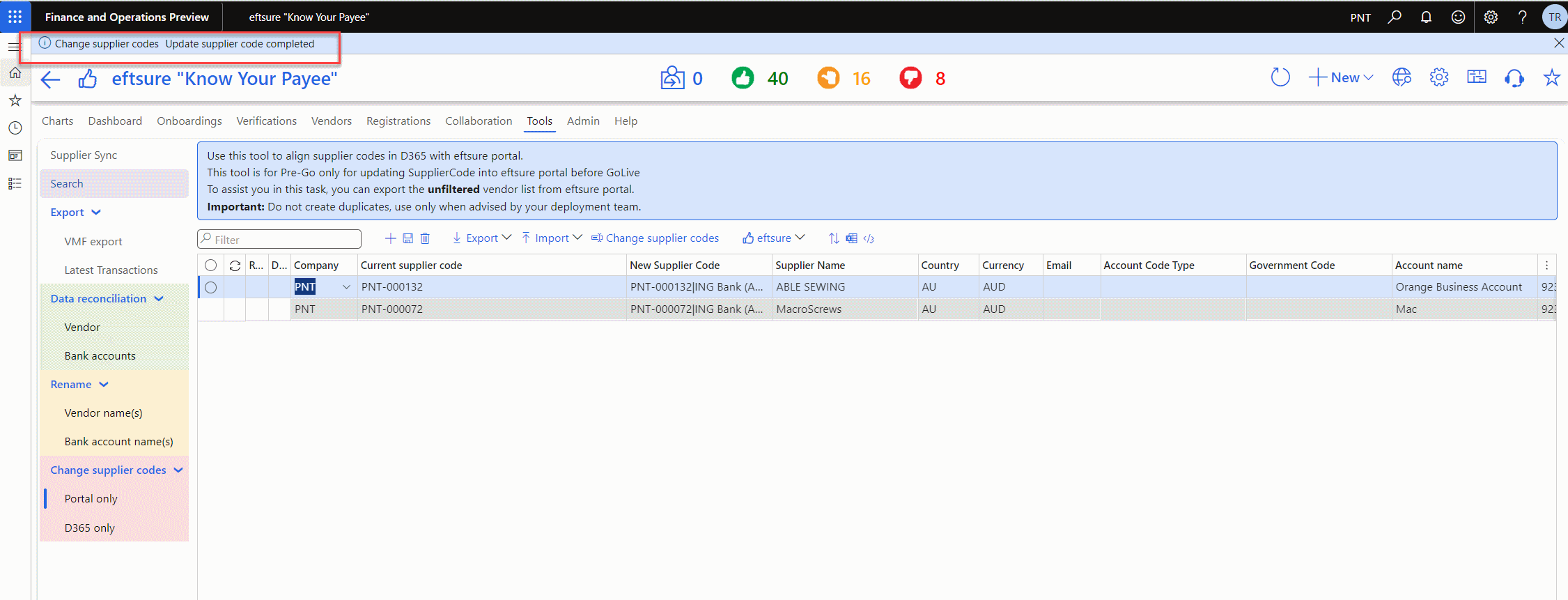Switch to the Registrations tab
The height and width of the screenshot is (600, 1568).
point(398,121)
